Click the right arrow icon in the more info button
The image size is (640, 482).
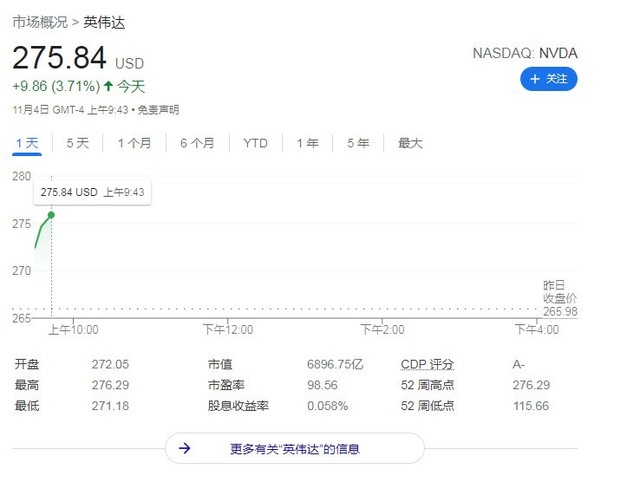coord(184,449)
